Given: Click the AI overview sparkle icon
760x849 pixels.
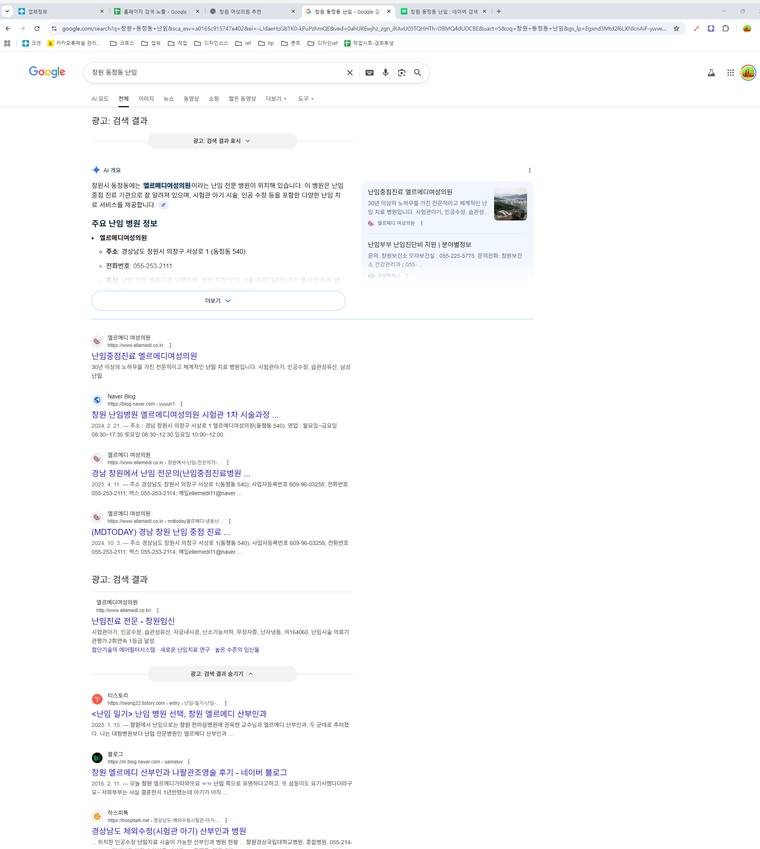Looking at the screenshot, I should [96, 170].
